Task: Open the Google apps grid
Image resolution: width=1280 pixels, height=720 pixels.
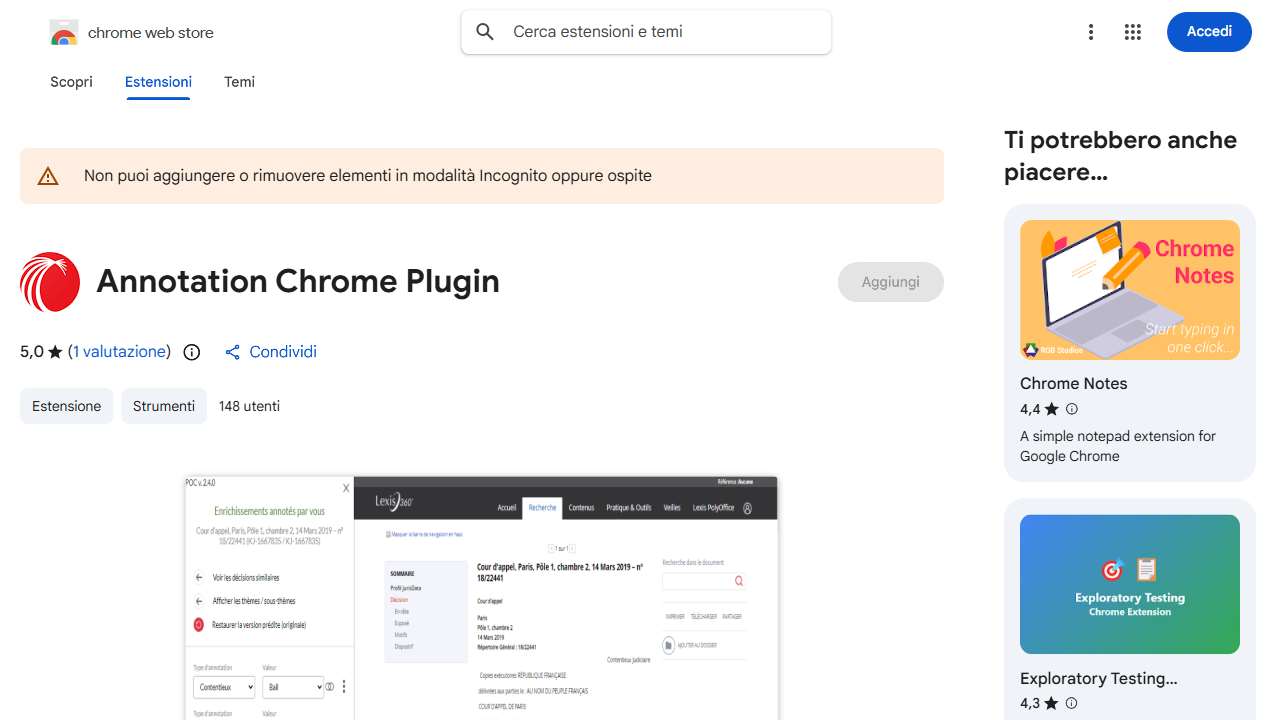Action: click(x=1133, y=31)
